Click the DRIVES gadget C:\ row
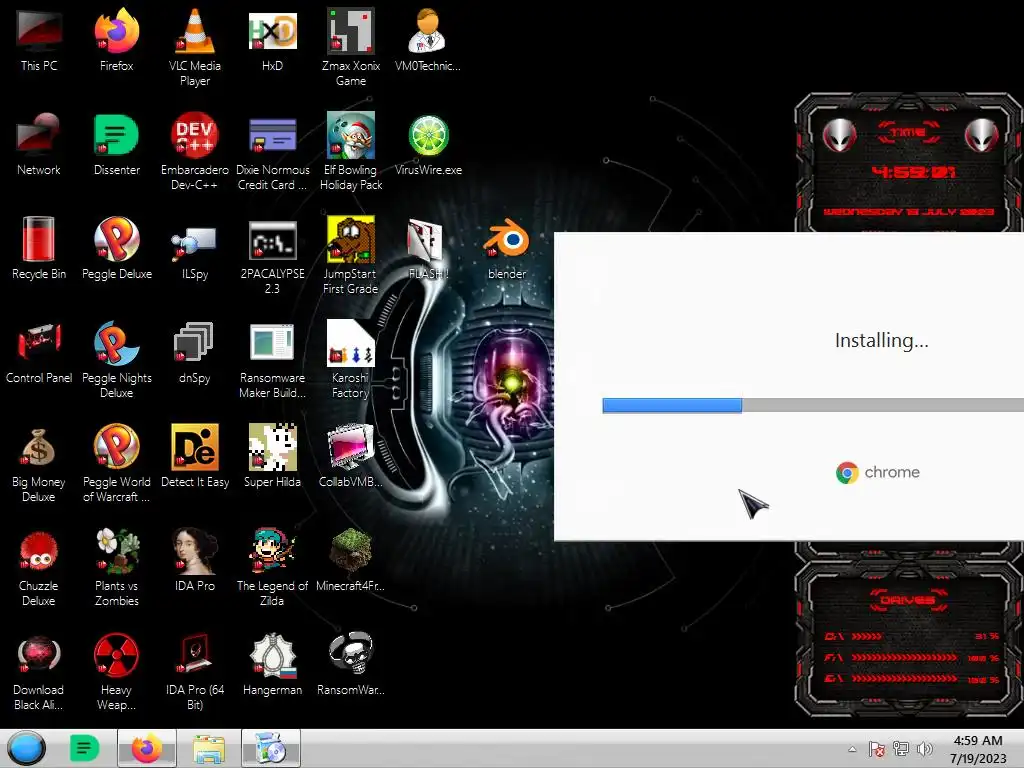The height and width of the screenshot is (768, 1024). point(912,636)
